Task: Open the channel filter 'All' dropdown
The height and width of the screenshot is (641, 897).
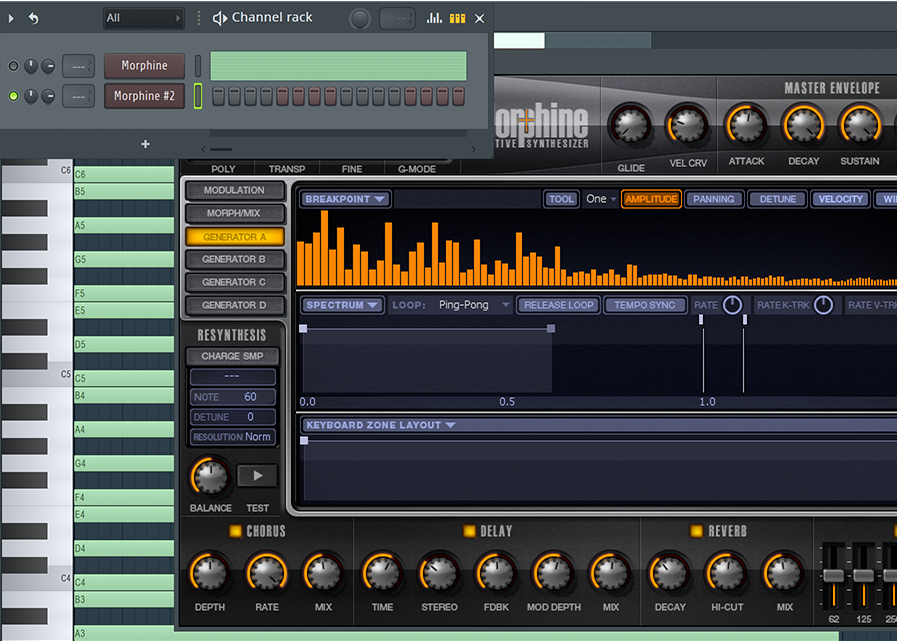Action: 144,18
